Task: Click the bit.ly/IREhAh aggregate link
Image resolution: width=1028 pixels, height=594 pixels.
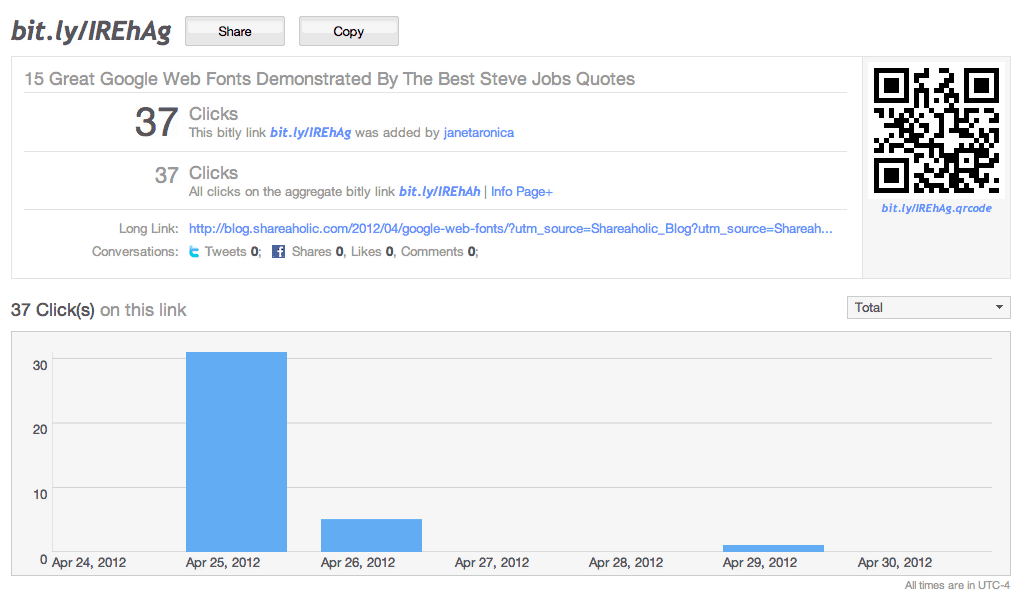Action: 439,191
